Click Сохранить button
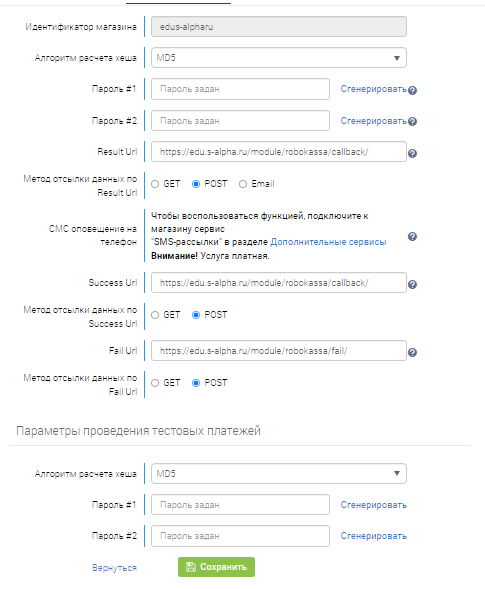Viewport: 485px width, 589px height. click(x=216, y=567)
